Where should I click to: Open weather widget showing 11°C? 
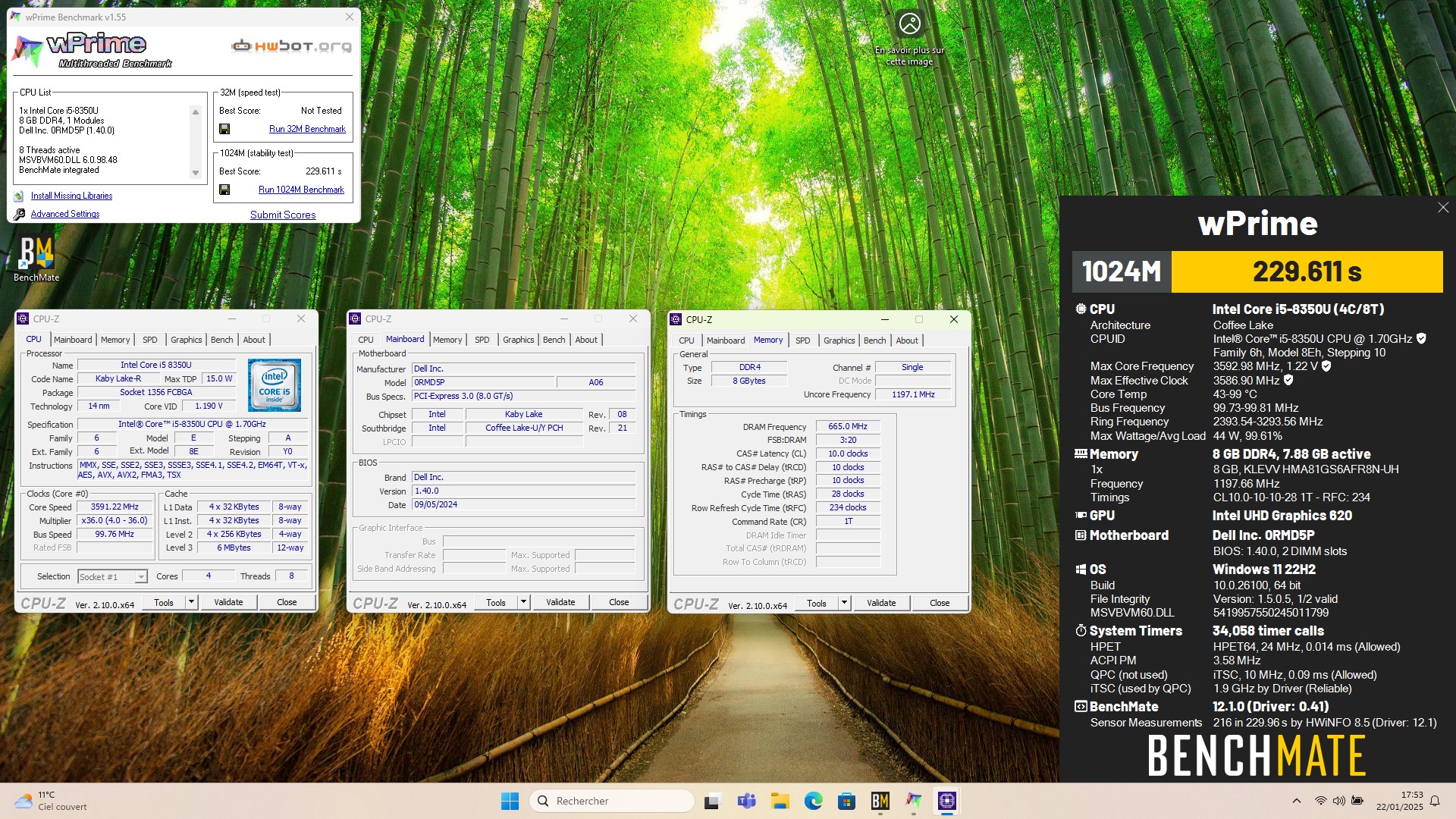(x=52, y=801)
